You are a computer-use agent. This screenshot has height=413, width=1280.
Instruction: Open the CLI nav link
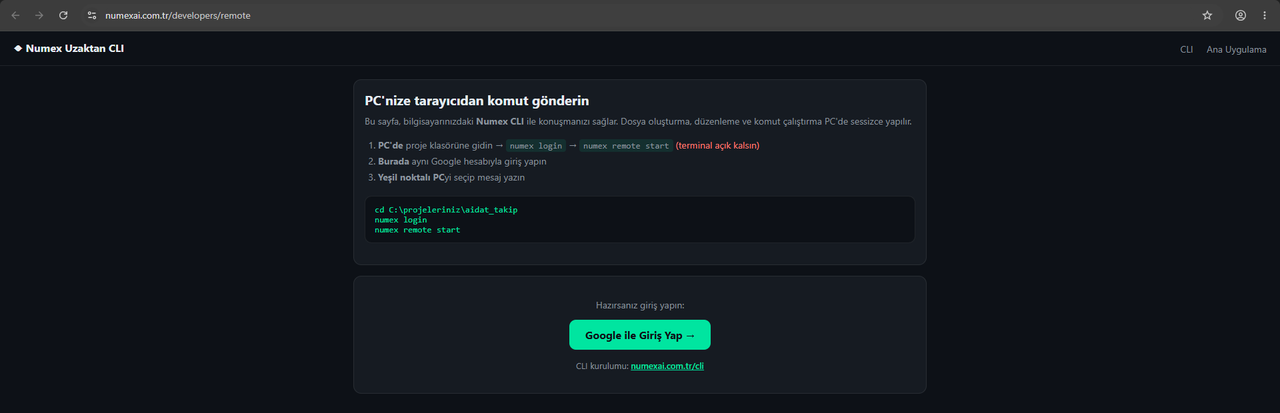pyautogui.click(x=1187, y=49)
